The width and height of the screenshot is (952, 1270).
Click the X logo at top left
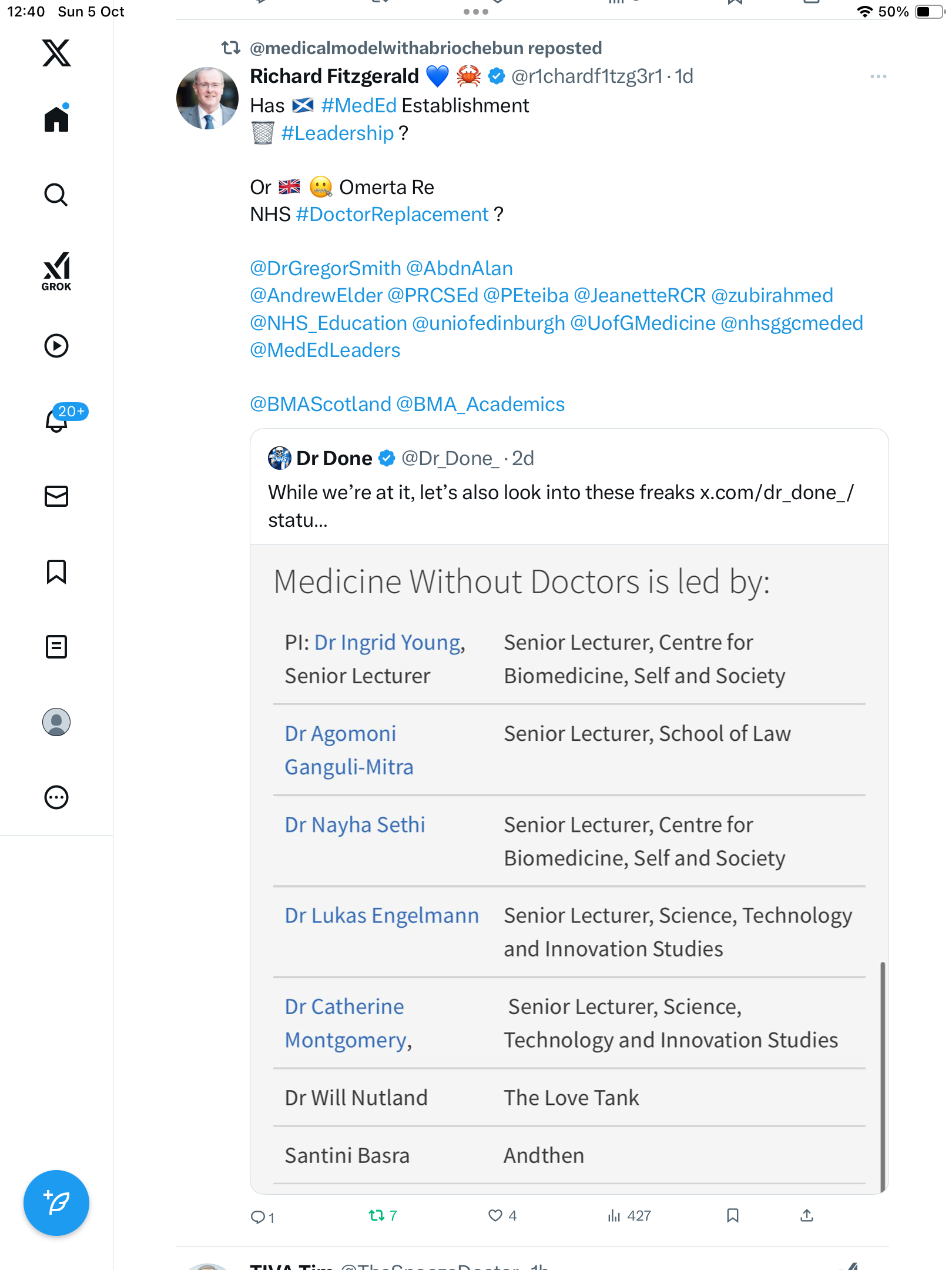coord(56,53)
